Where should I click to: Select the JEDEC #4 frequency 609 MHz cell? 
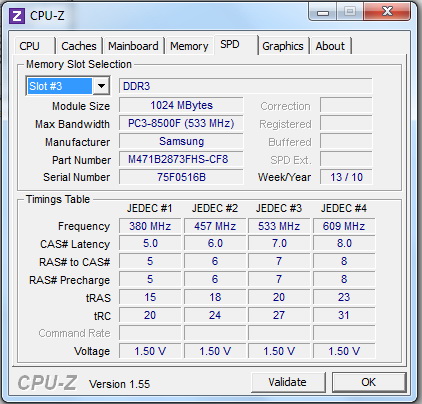(344, 226)
